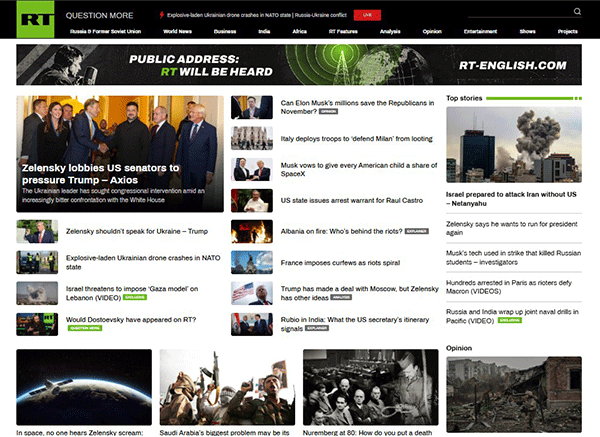Open Hundreds arrested in Paris rioters story

coord(509,287)
